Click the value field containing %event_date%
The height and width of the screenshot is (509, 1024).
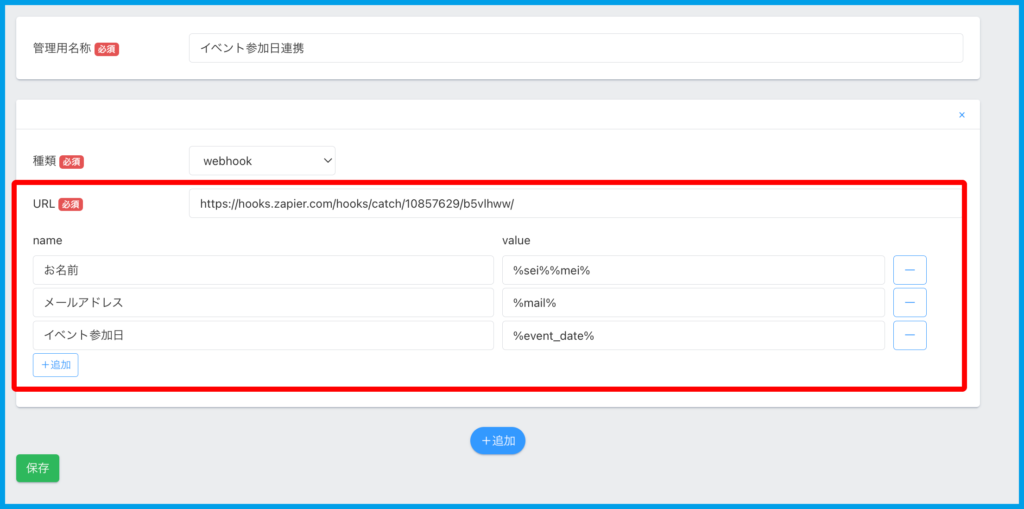pos(693,335)
